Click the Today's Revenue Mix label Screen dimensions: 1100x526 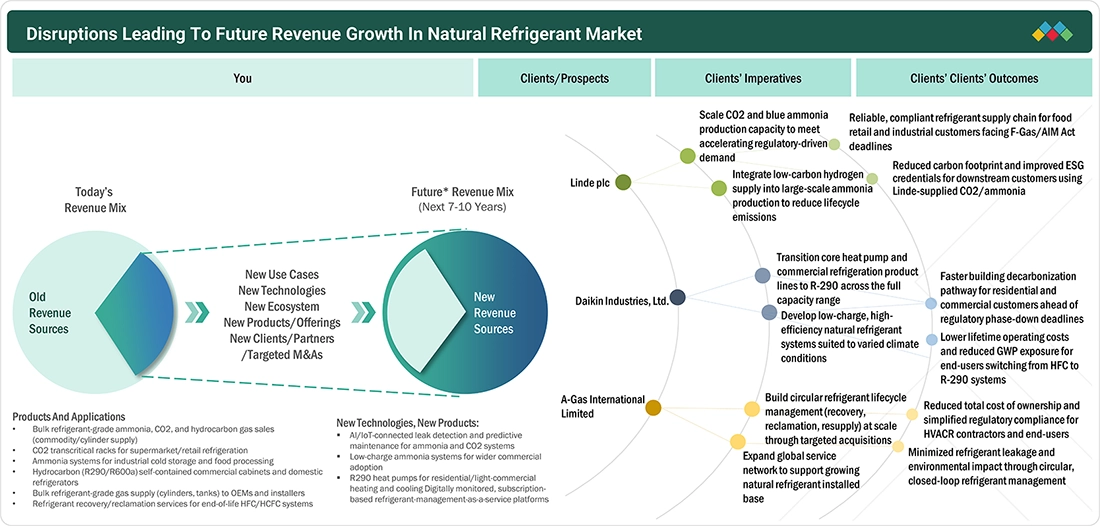[x=93, y=199]
